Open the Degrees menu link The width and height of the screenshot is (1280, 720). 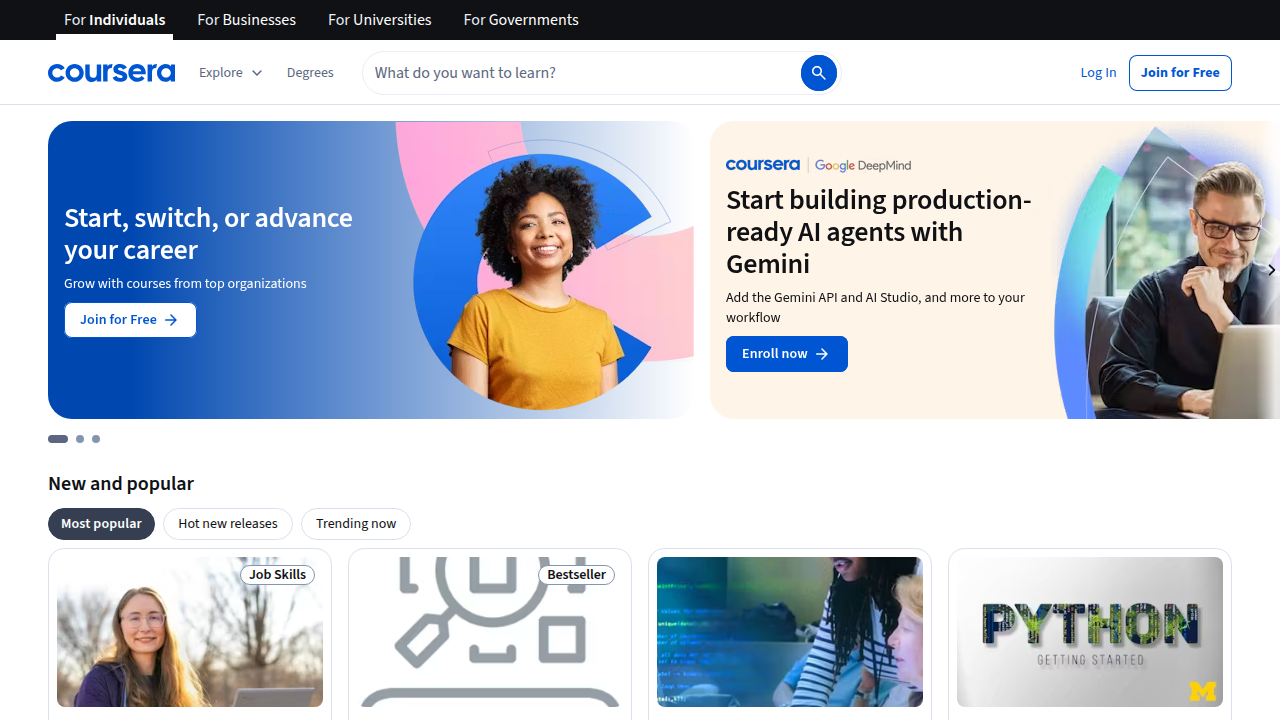click(x=310, y=72)
